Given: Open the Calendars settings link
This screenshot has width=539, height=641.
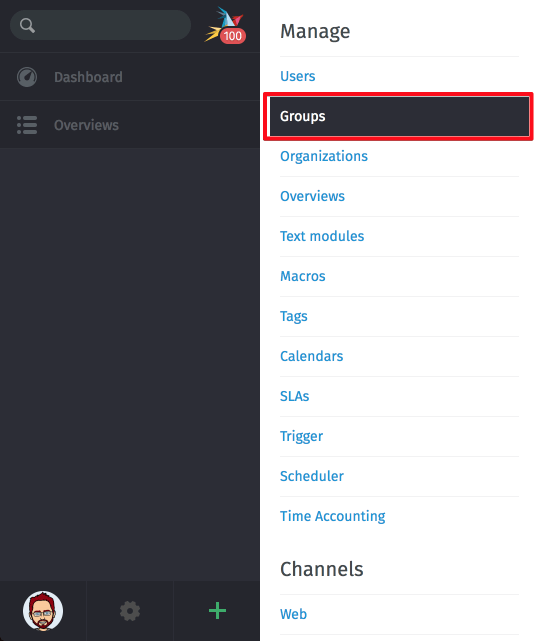Looking at the screenshot, I should 311,356.
